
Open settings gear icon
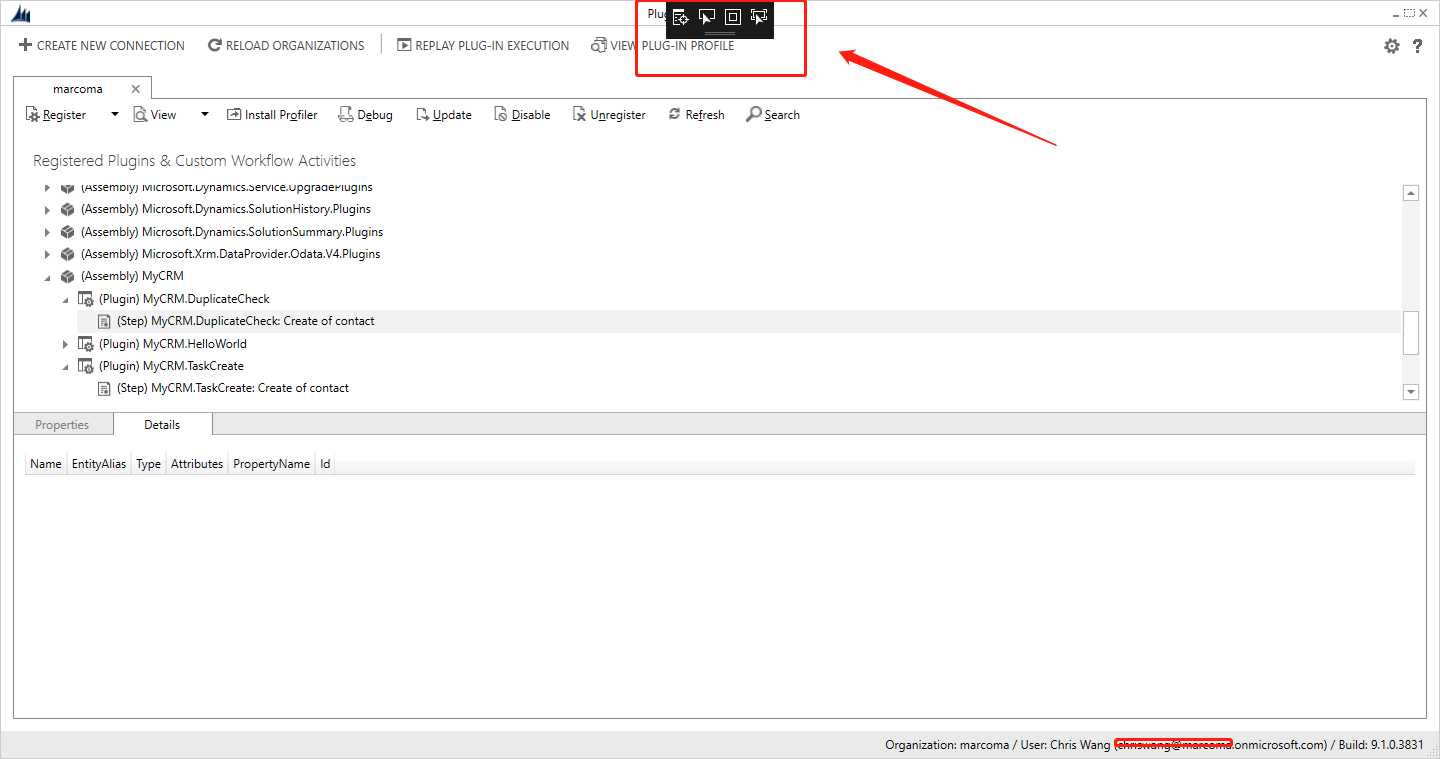point(1392,46)
